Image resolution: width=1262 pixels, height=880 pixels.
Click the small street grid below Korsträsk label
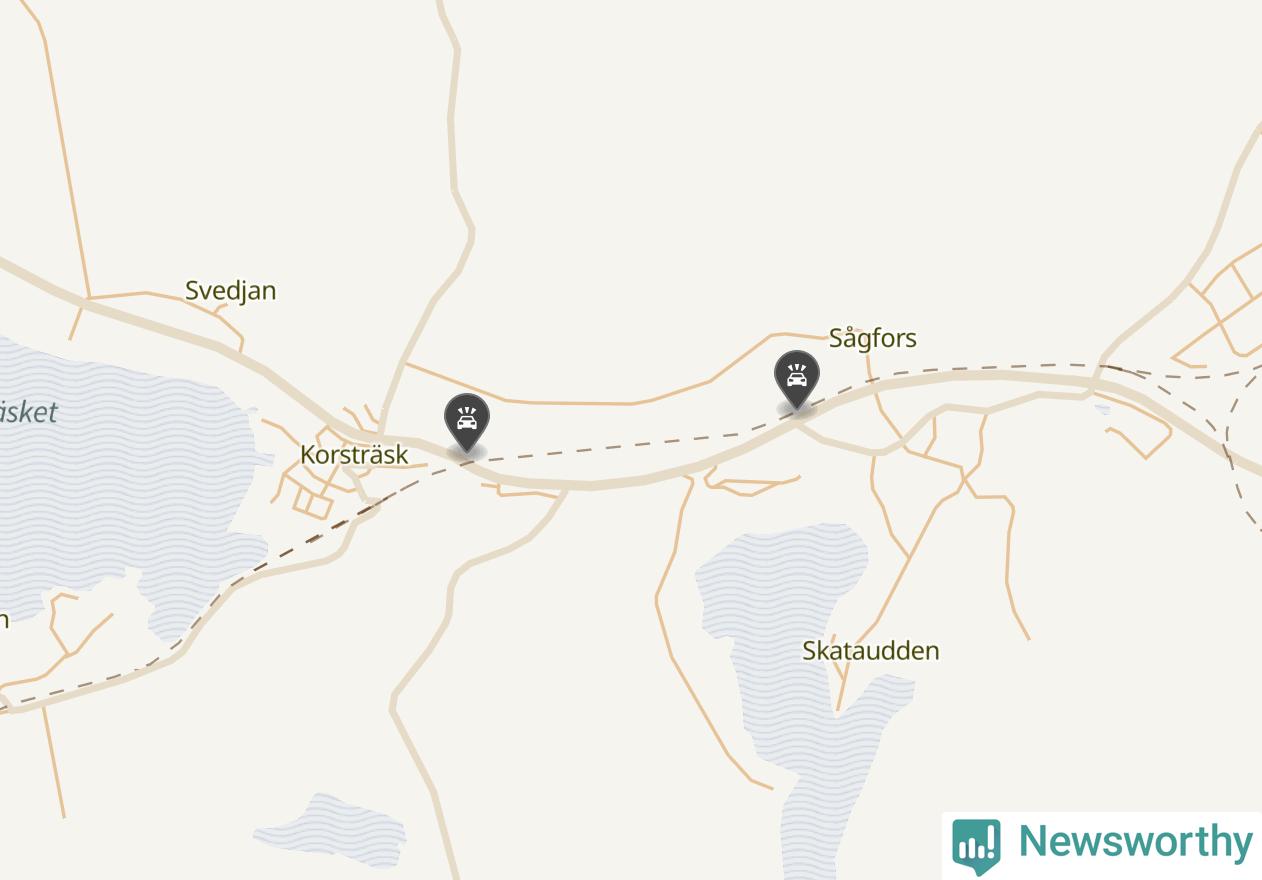[x=312, y=499]
